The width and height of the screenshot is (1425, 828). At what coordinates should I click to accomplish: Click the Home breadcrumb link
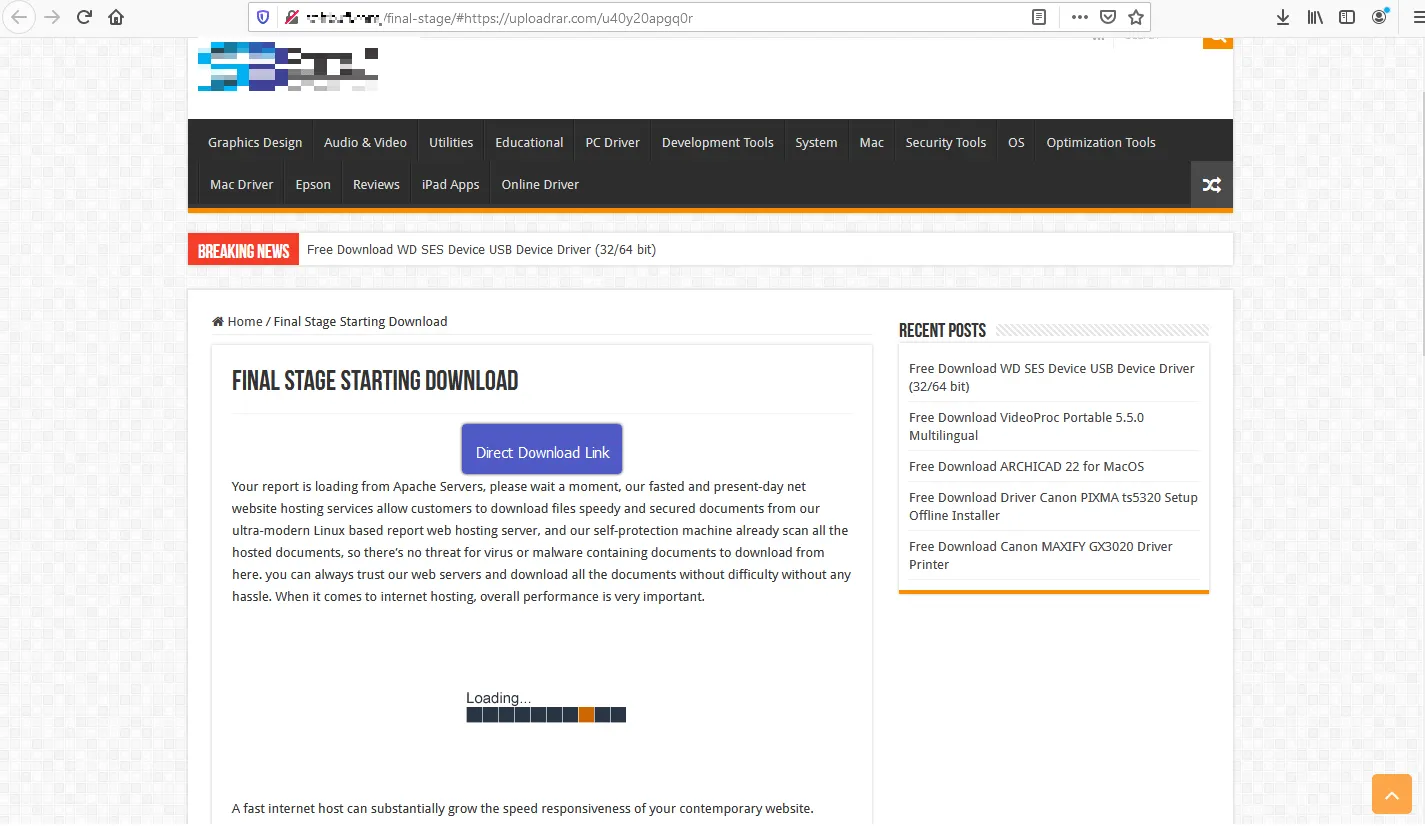pos(244,322)
